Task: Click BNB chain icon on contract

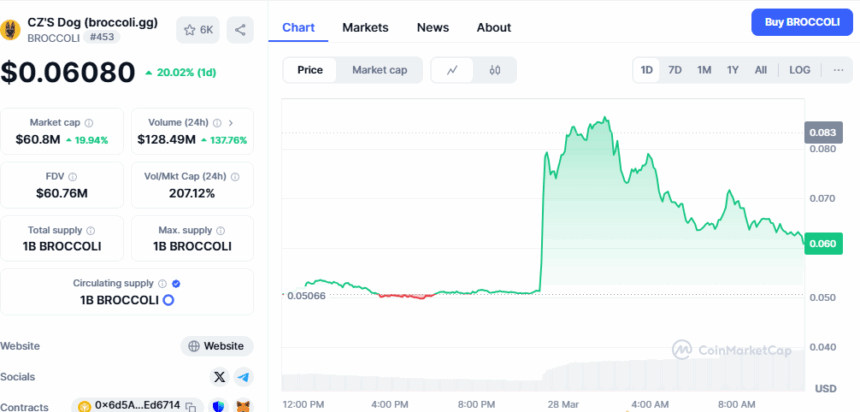Action: pyautogui.click(x=84, y=407)
